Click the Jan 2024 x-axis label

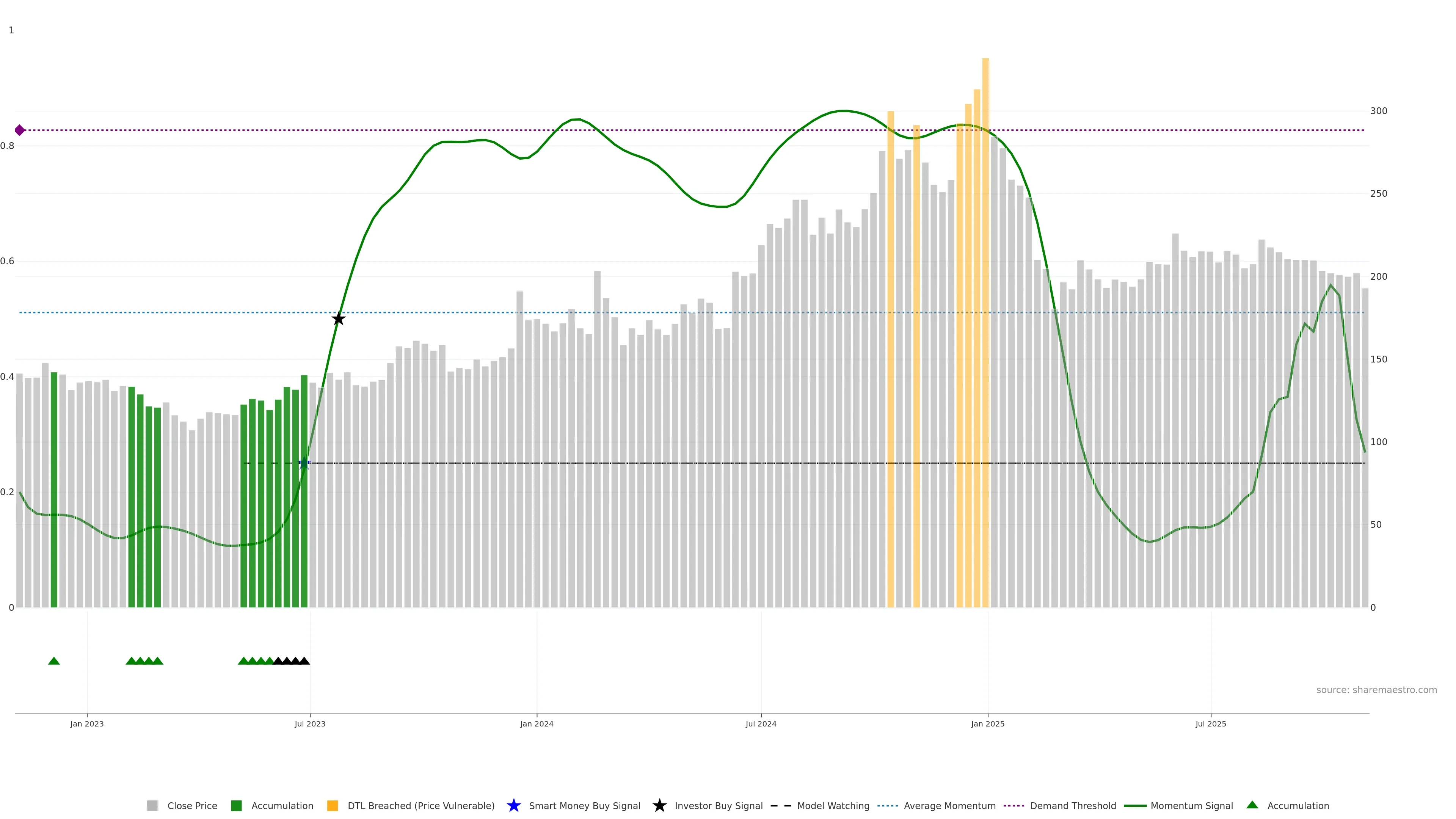pyautogui.click(x=537, y=724)
